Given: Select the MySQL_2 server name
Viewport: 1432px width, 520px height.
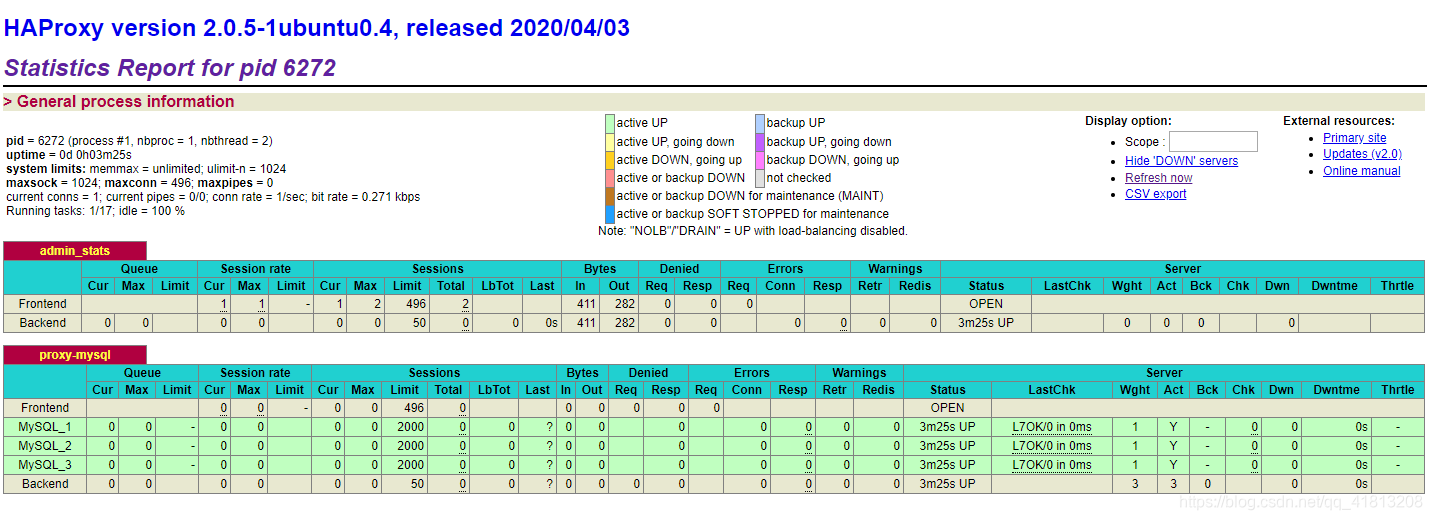Looking at the screenshot, I should click(44, 446).
